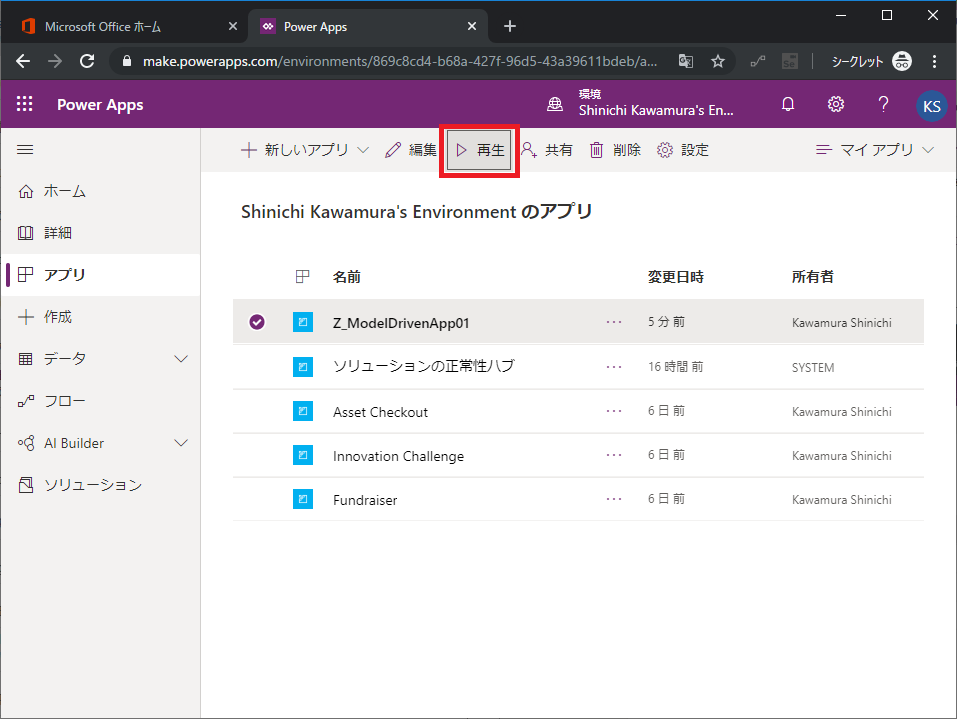
Task: Open the ソリューションの正常性ハブ app link
Action: [424, 366]
